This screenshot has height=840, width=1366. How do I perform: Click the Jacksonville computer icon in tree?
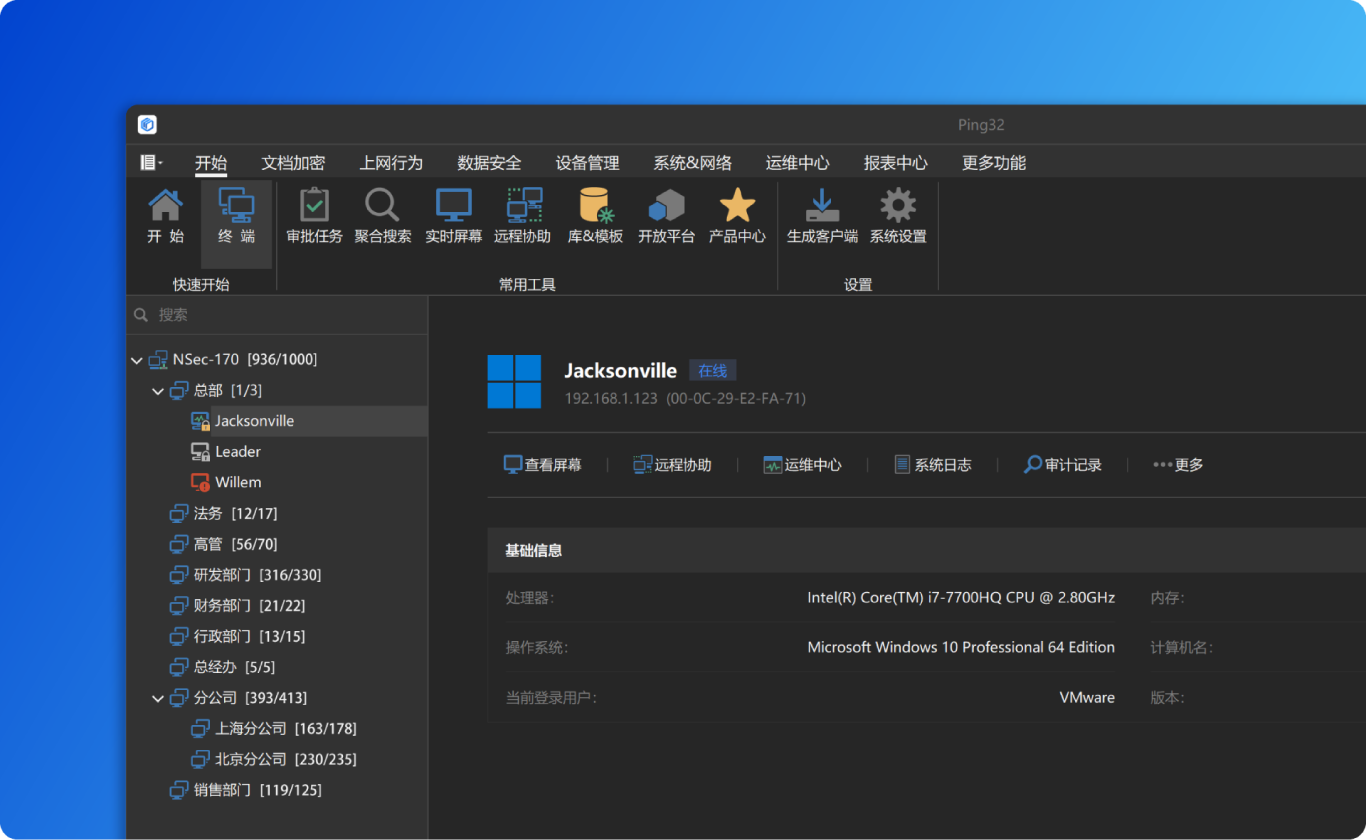point(200,421)
